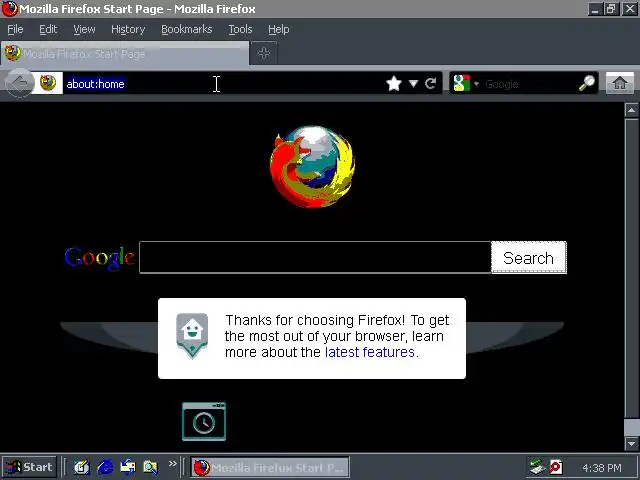Expand the quick launch overflow chevron

pos(173,463)
